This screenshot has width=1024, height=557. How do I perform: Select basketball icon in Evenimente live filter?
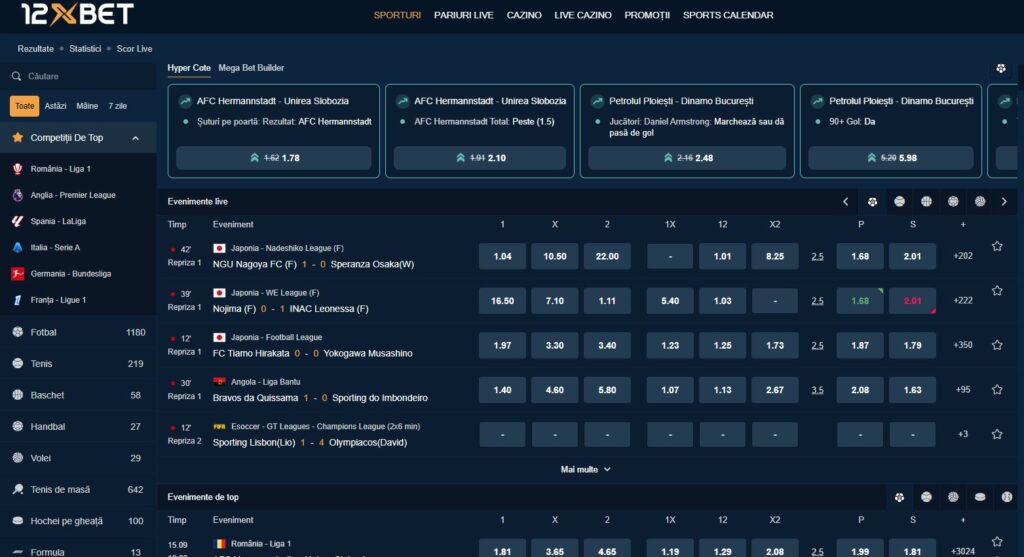pos(926,202)
